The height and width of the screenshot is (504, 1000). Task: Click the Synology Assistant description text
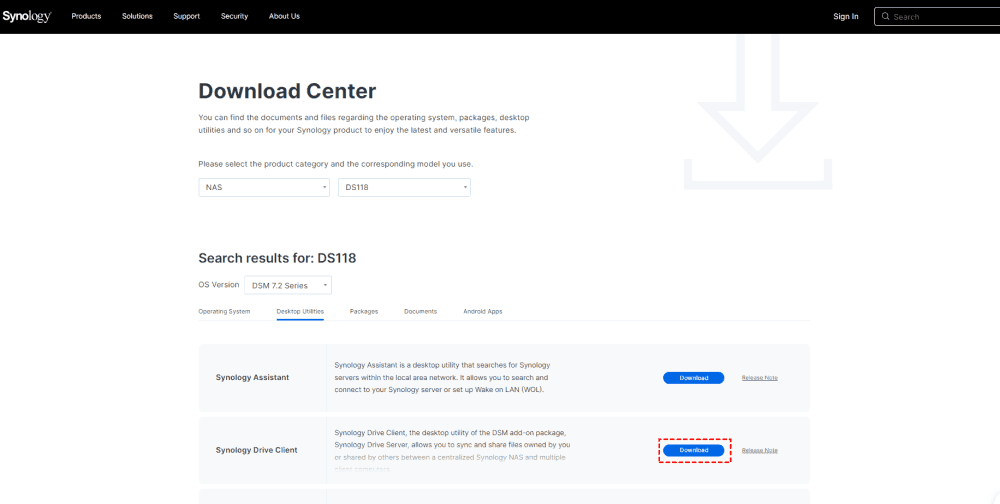[442, 377]
